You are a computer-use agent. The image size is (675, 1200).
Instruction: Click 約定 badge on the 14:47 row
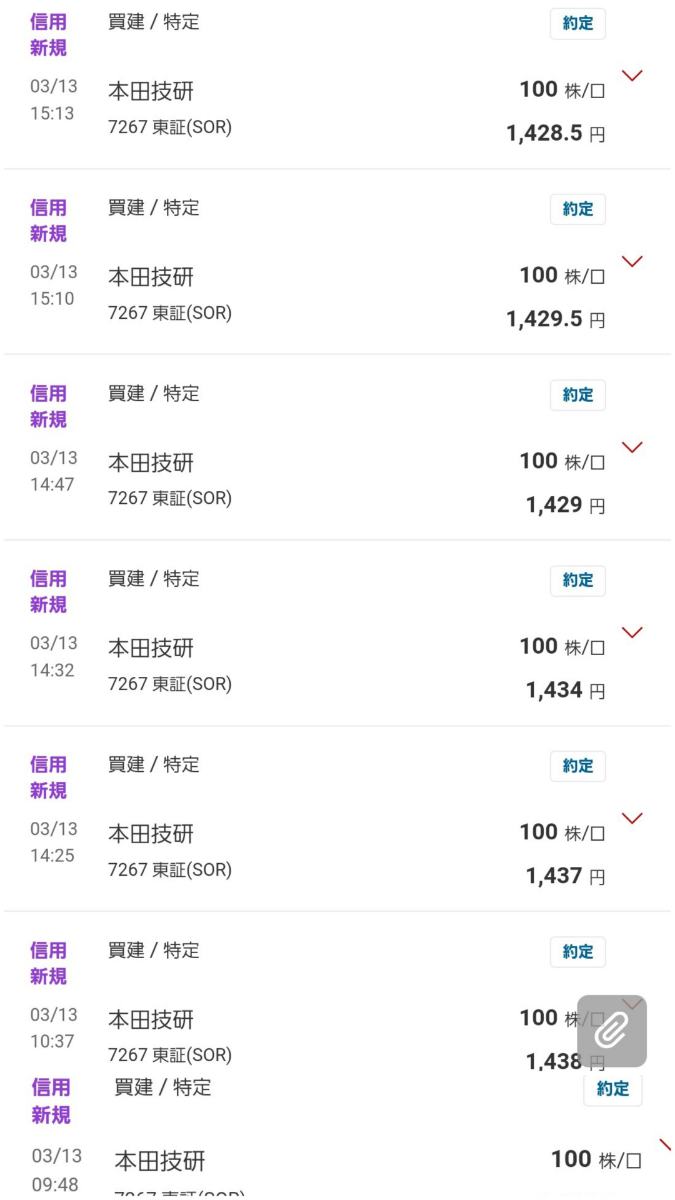click(x=577, y=395)
